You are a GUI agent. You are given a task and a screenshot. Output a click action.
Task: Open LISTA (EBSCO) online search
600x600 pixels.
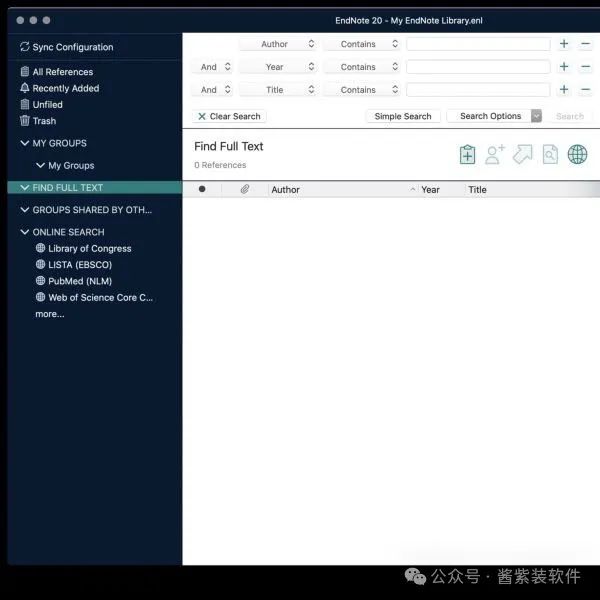(x=74, y=265)
